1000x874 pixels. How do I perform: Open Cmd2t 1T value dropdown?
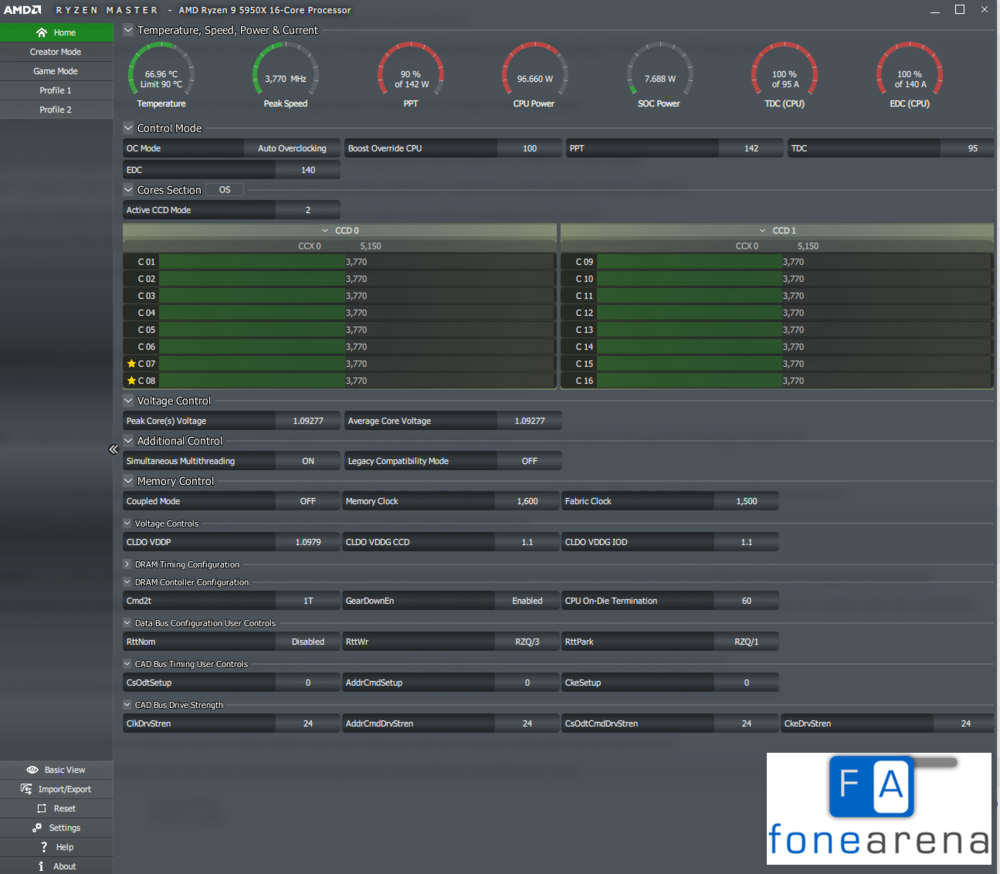tap(308, 600)
